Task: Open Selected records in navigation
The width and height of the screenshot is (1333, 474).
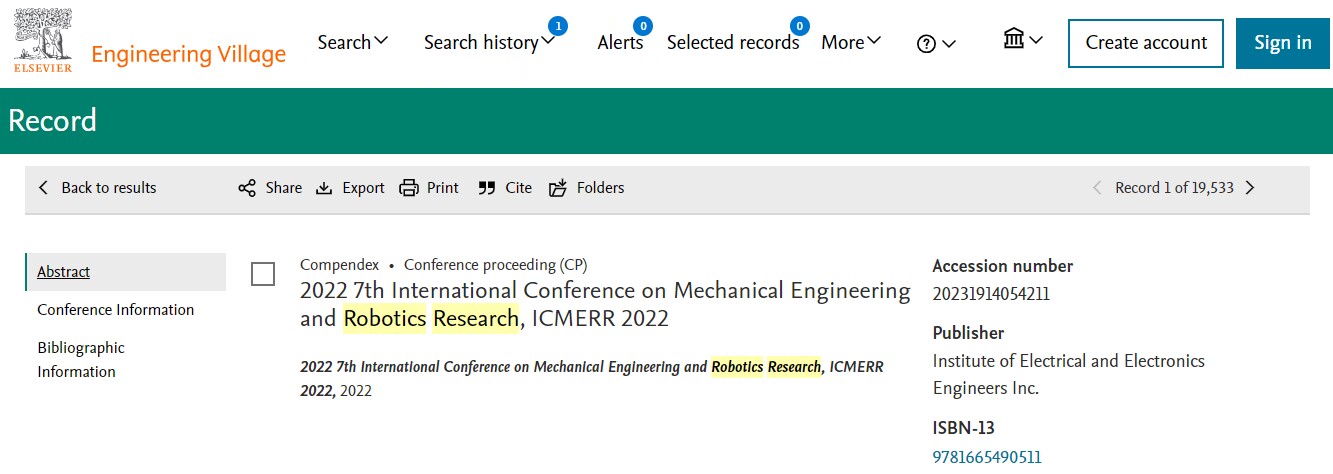Action: pyautogui.click(x=733, y=42)
